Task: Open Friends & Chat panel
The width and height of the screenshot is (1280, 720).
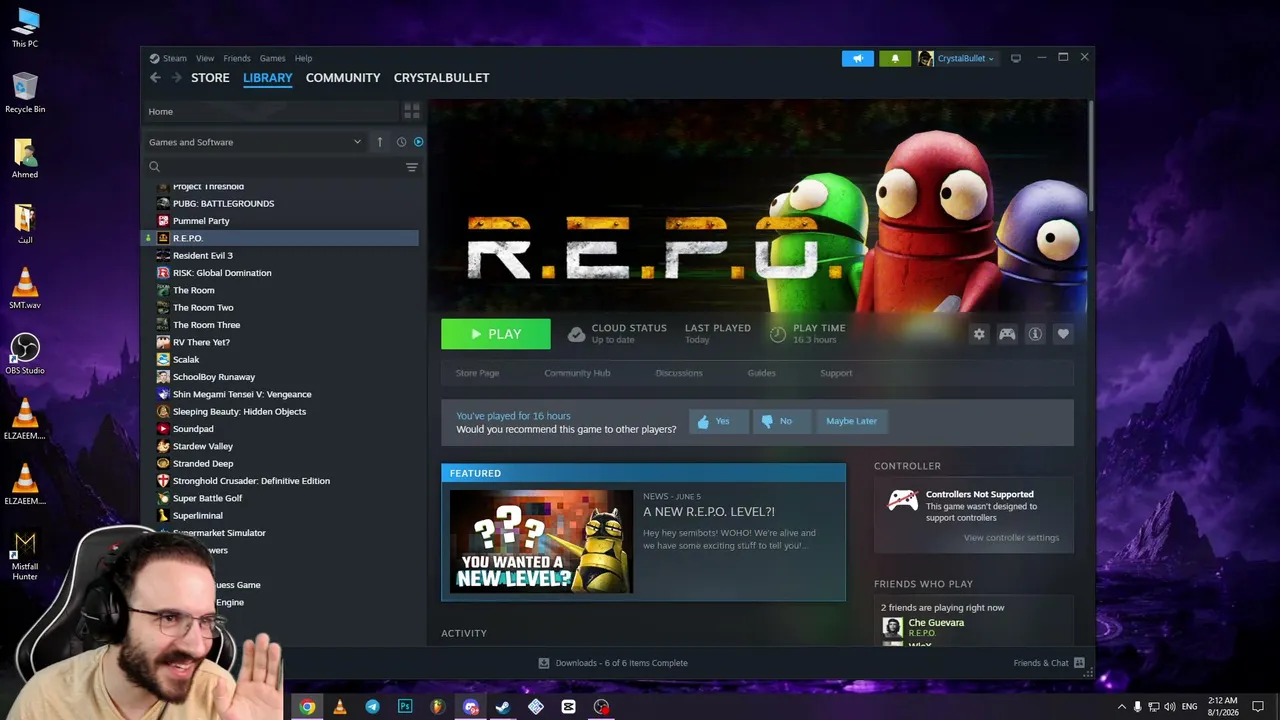Action: pos(1049,663)
